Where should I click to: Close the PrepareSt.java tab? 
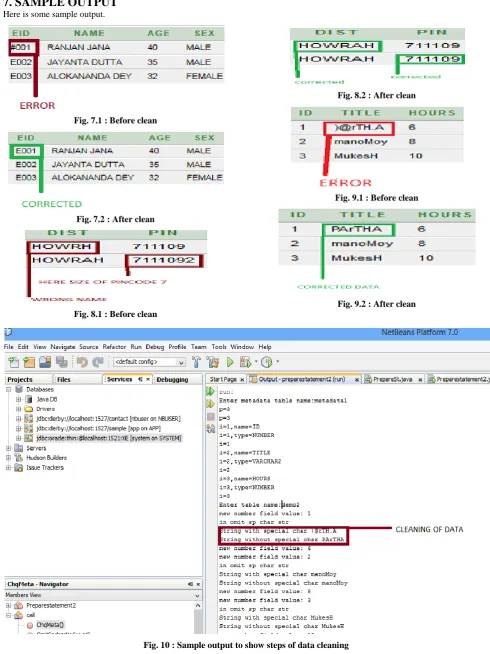click(420, 380)
